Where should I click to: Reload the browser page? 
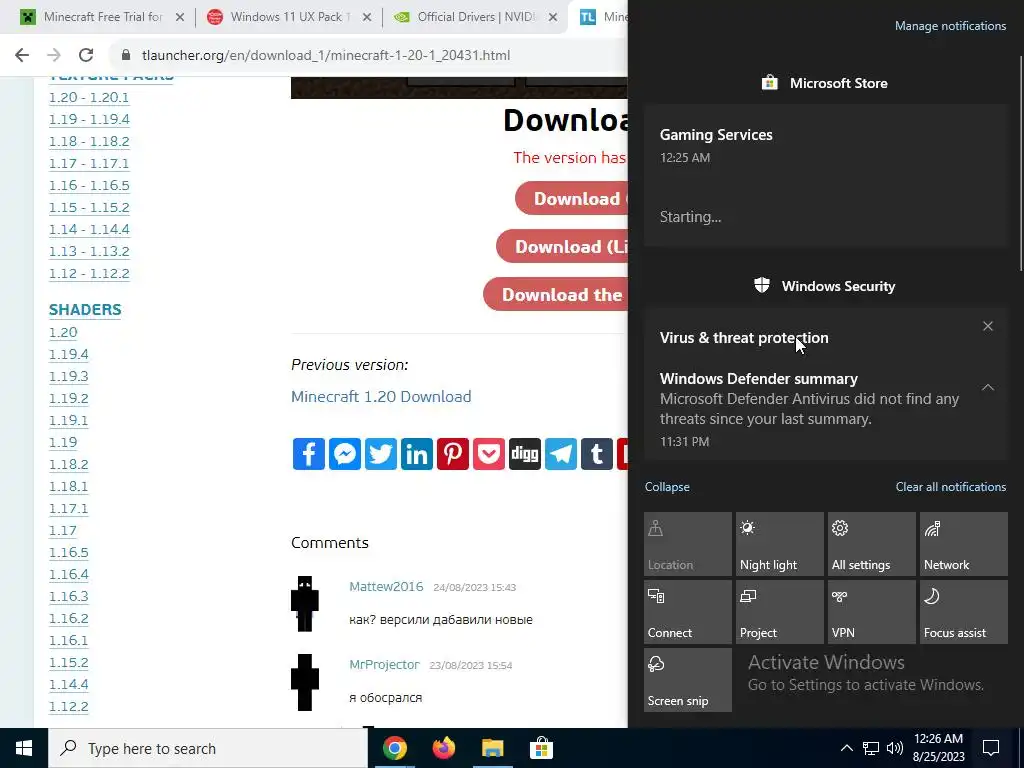click(x=86, y=55)
